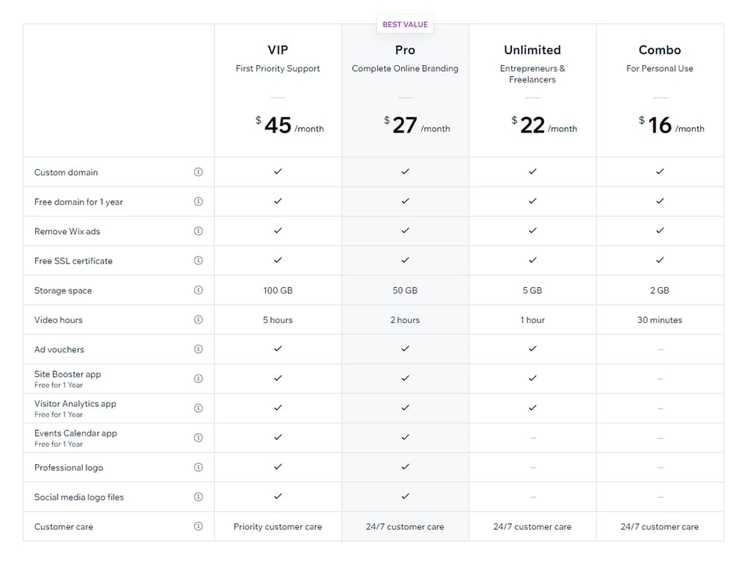Screen dimensions: 750x561
Task: Click the Customer care info icon
Action: [x=198, y=526]
